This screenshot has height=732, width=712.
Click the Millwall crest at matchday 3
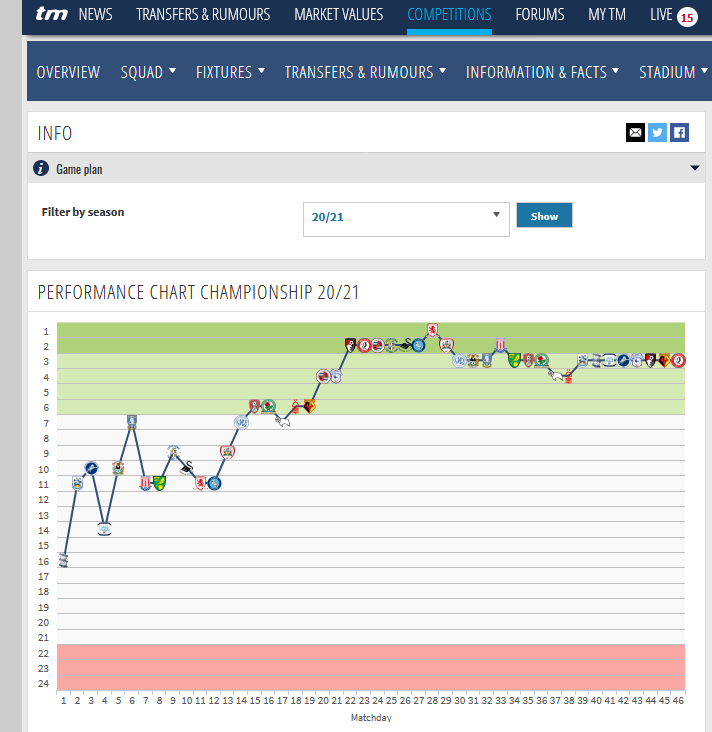[x=92, y=468]
